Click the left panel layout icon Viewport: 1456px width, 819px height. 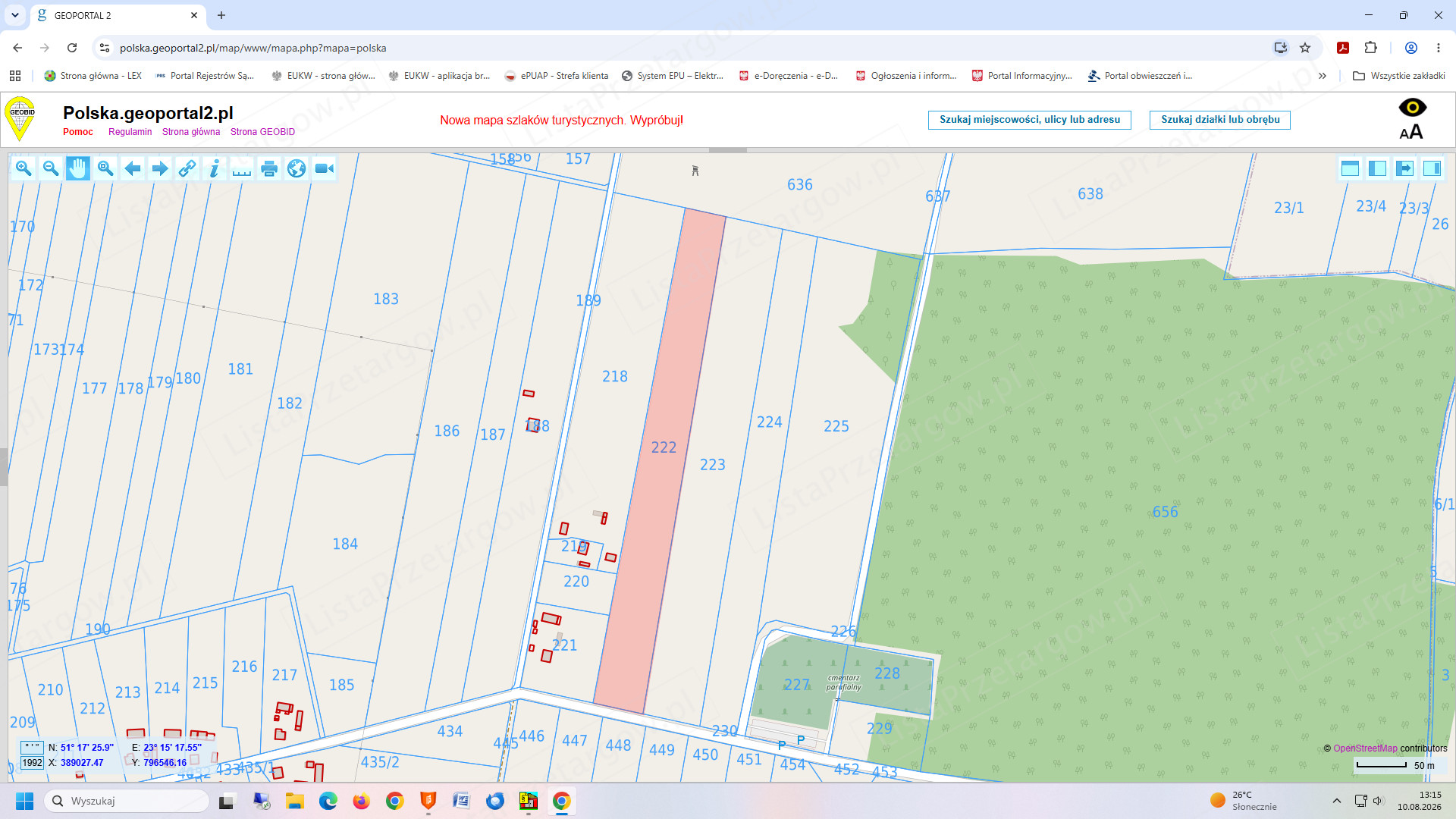pyautogui.click(x=1377, y=168)
